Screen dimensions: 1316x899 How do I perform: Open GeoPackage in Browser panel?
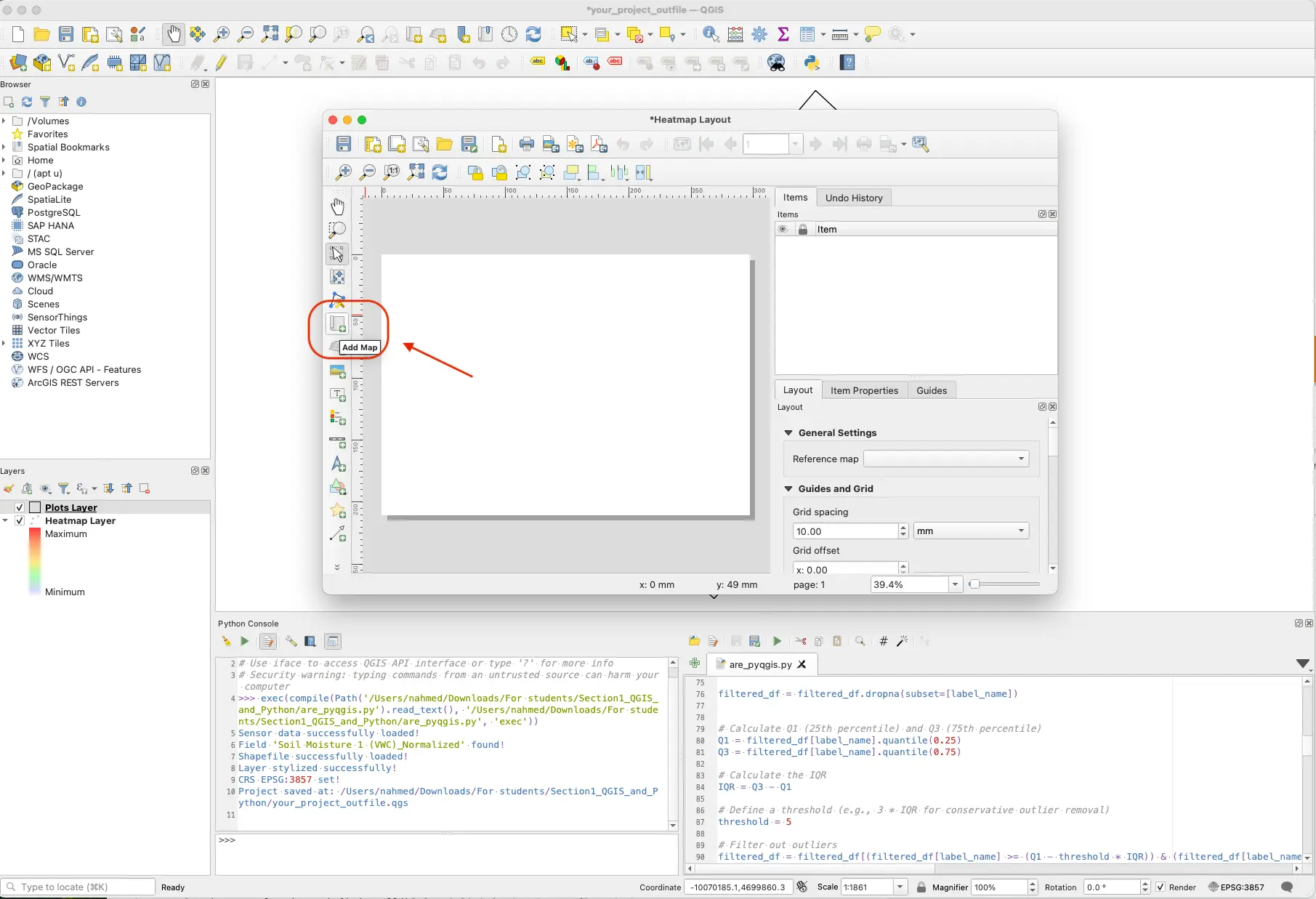[x=55, y=186]
